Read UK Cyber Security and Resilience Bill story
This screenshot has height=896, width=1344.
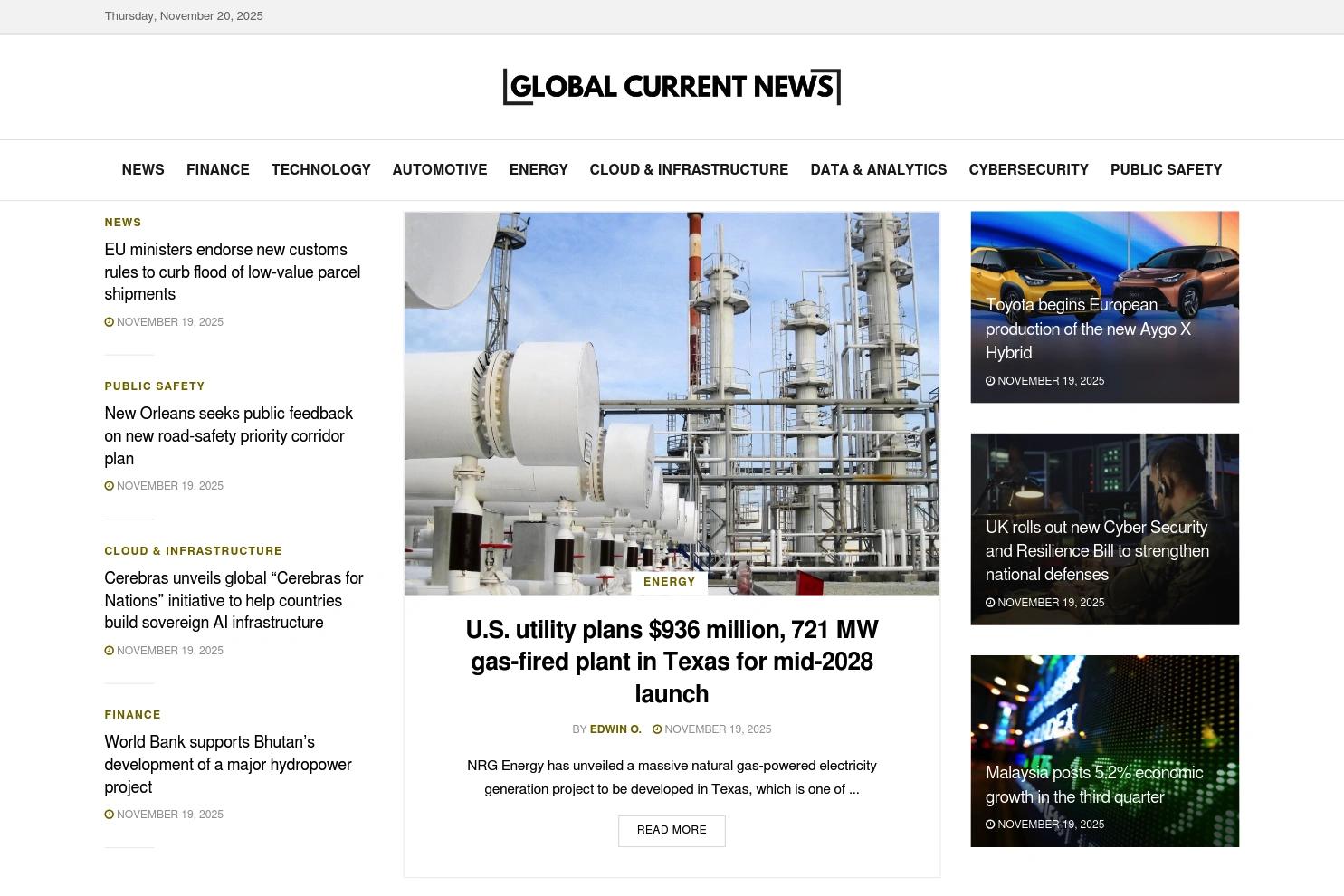click(x=1097, y=551)
